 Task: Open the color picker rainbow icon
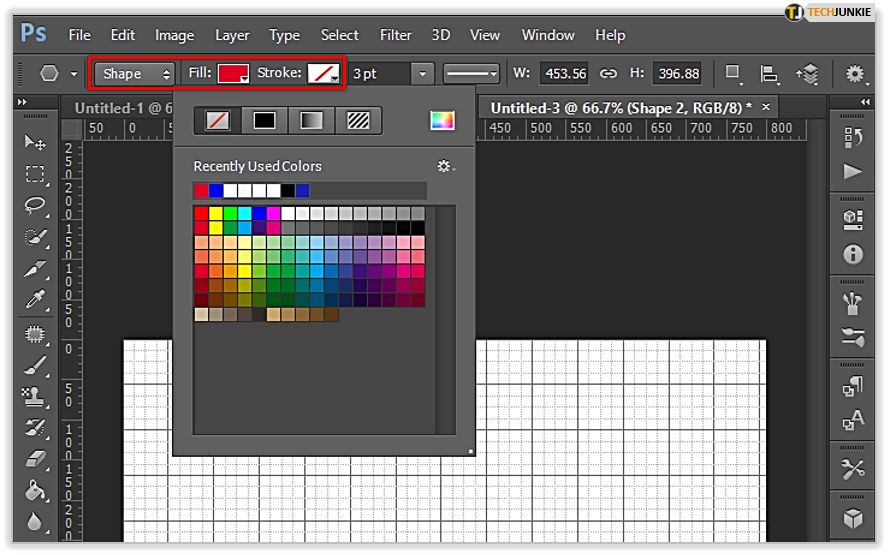tap(442, 121)
